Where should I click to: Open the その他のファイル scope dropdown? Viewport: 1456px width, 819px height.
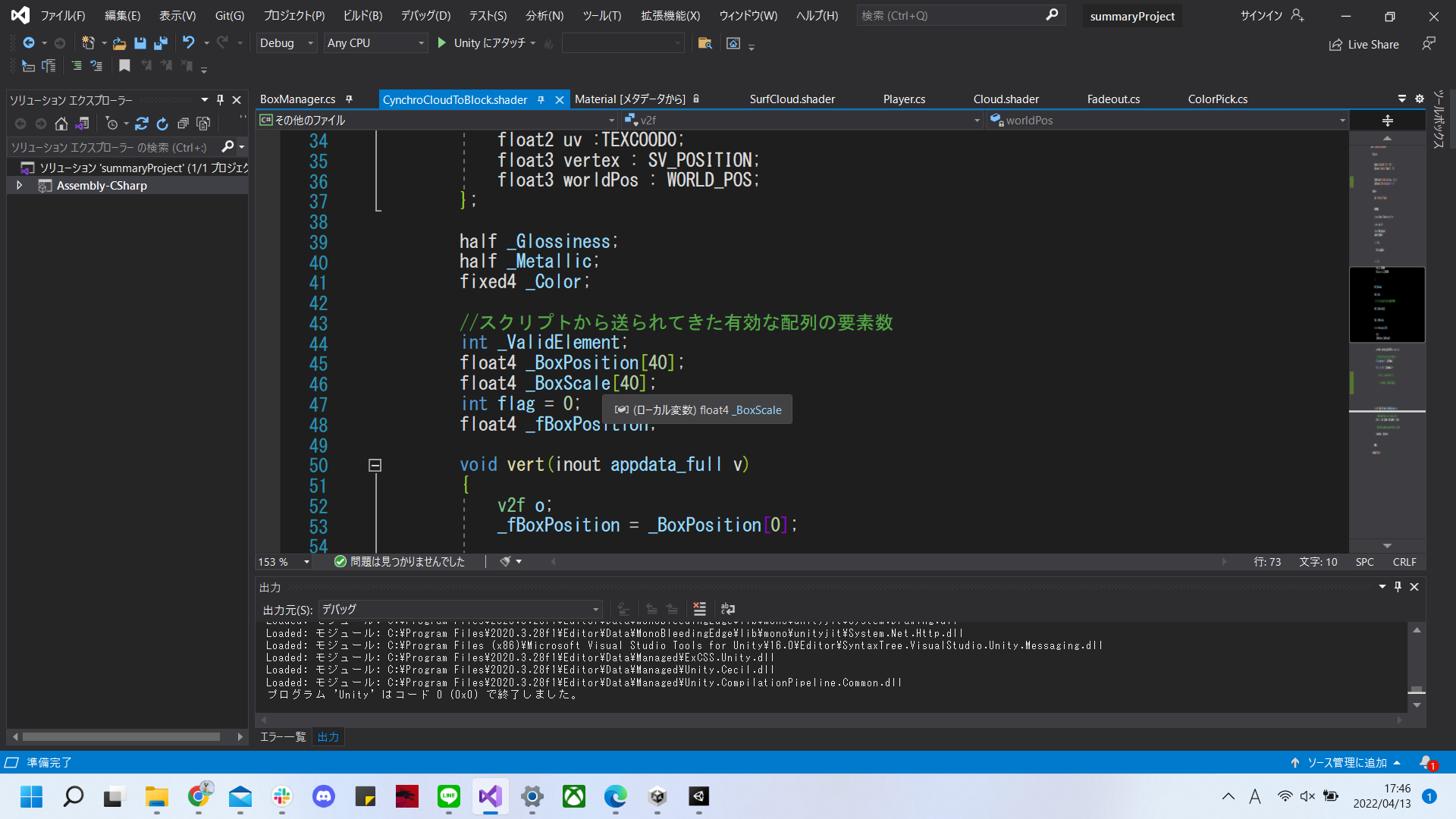pyautogui.click(x=437, y=120)
